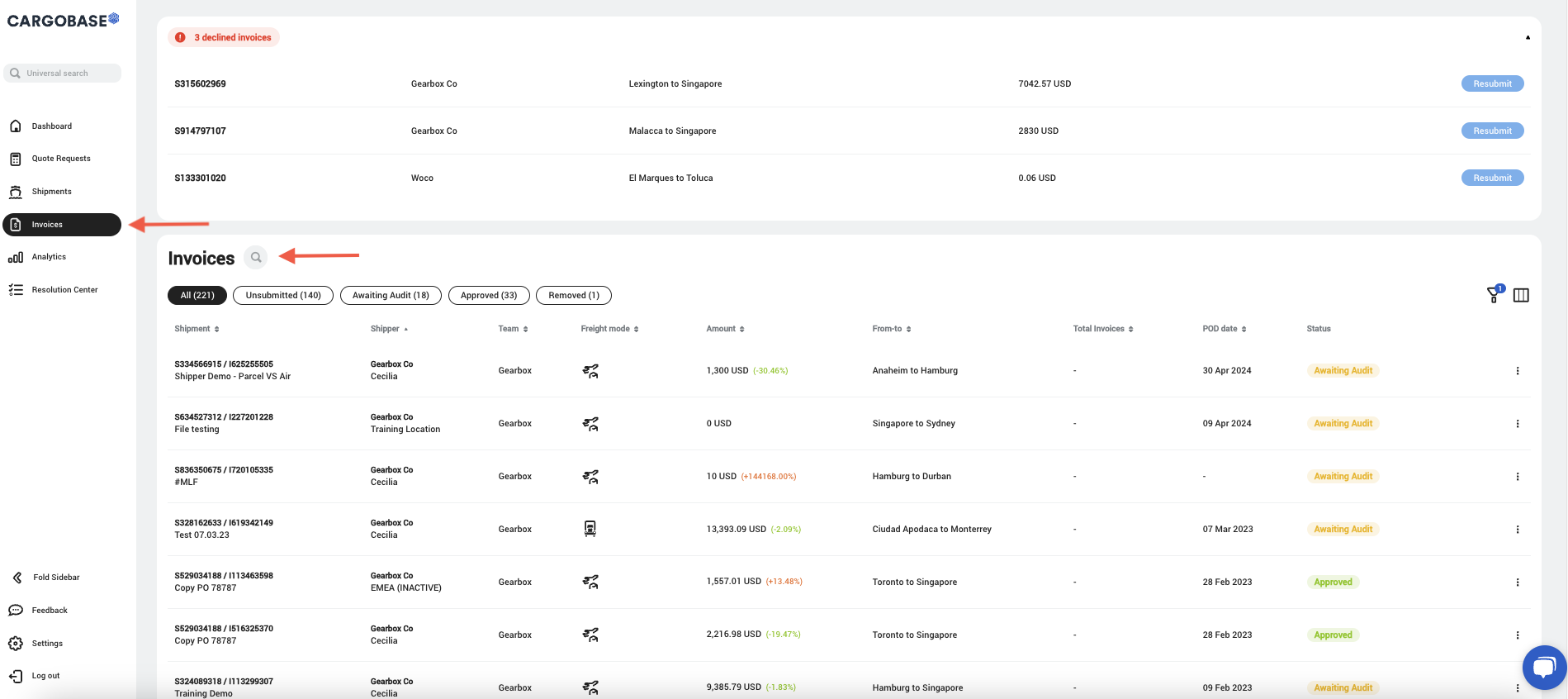Viewport: 1568px width, 699px height.
Task: Sort by Shipment column
Action: [197, 329]
